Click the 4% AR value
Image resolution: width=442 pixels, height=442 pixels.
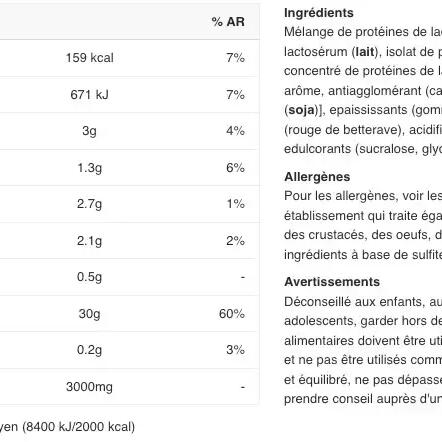click(235, 131)
